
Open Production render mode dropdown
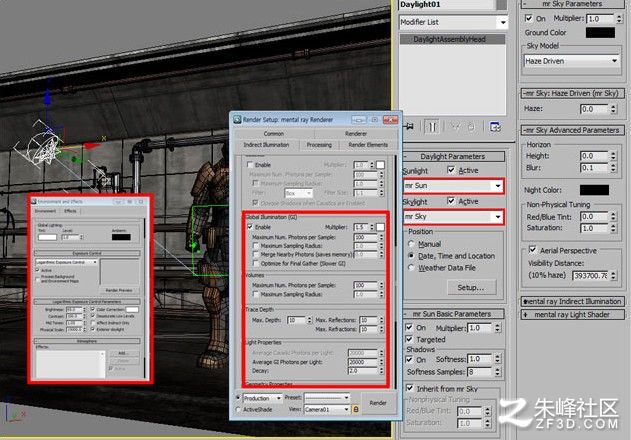coord(262,398)
